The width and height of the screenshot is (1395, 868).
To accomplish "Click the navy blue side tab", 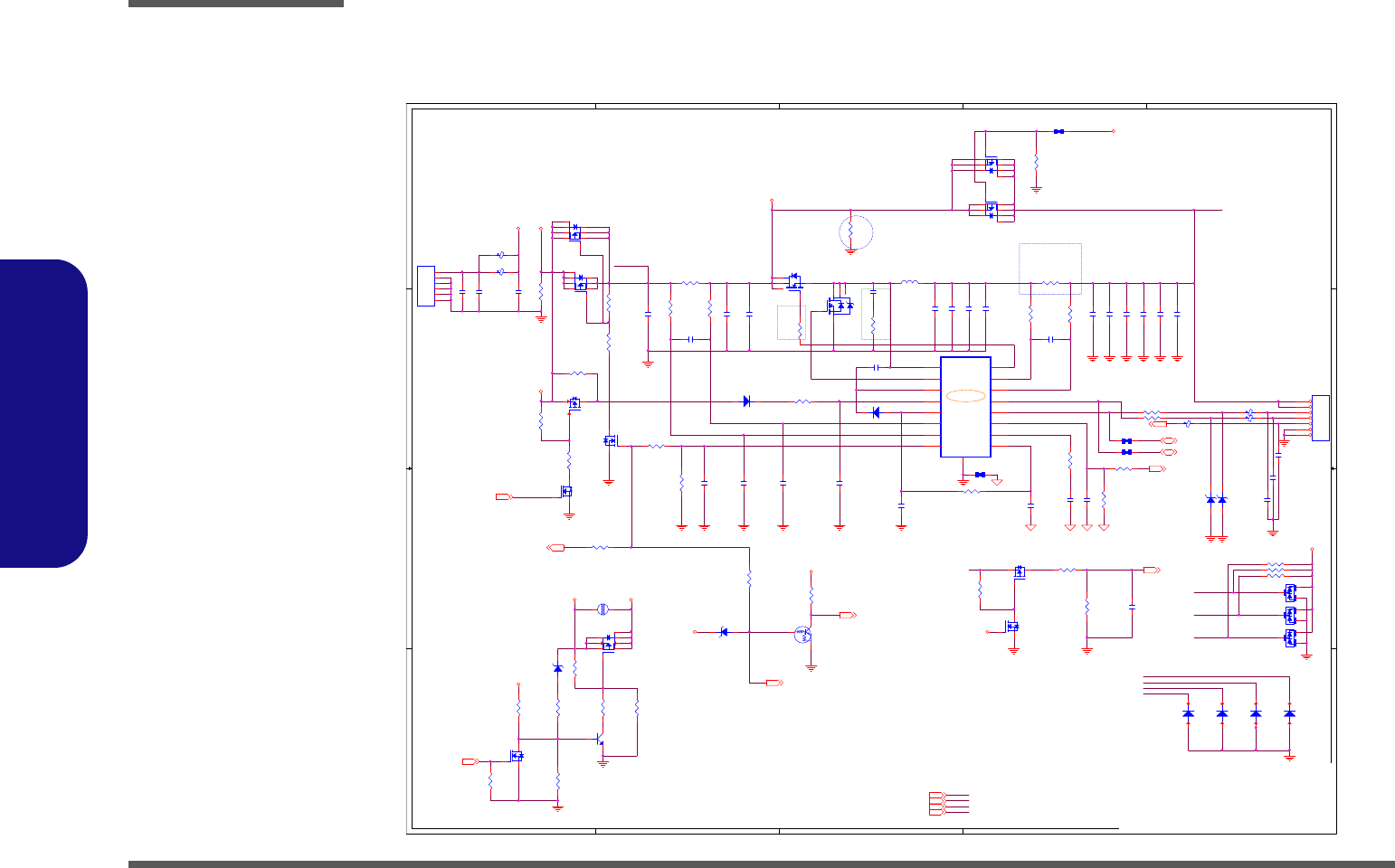I will pyautogui.click(x=44, y=413).
